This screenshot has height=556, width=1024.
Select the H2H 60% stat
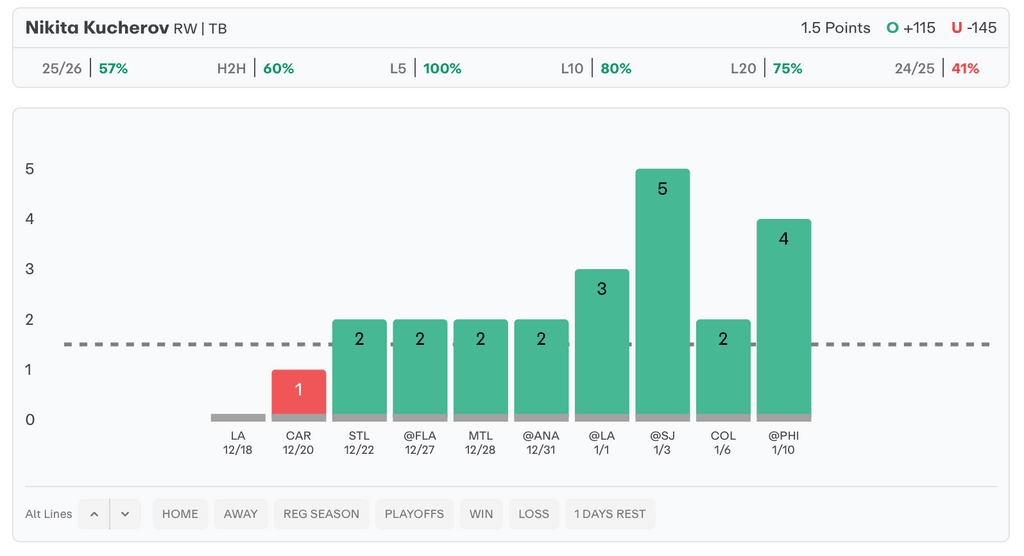(256, 69)
